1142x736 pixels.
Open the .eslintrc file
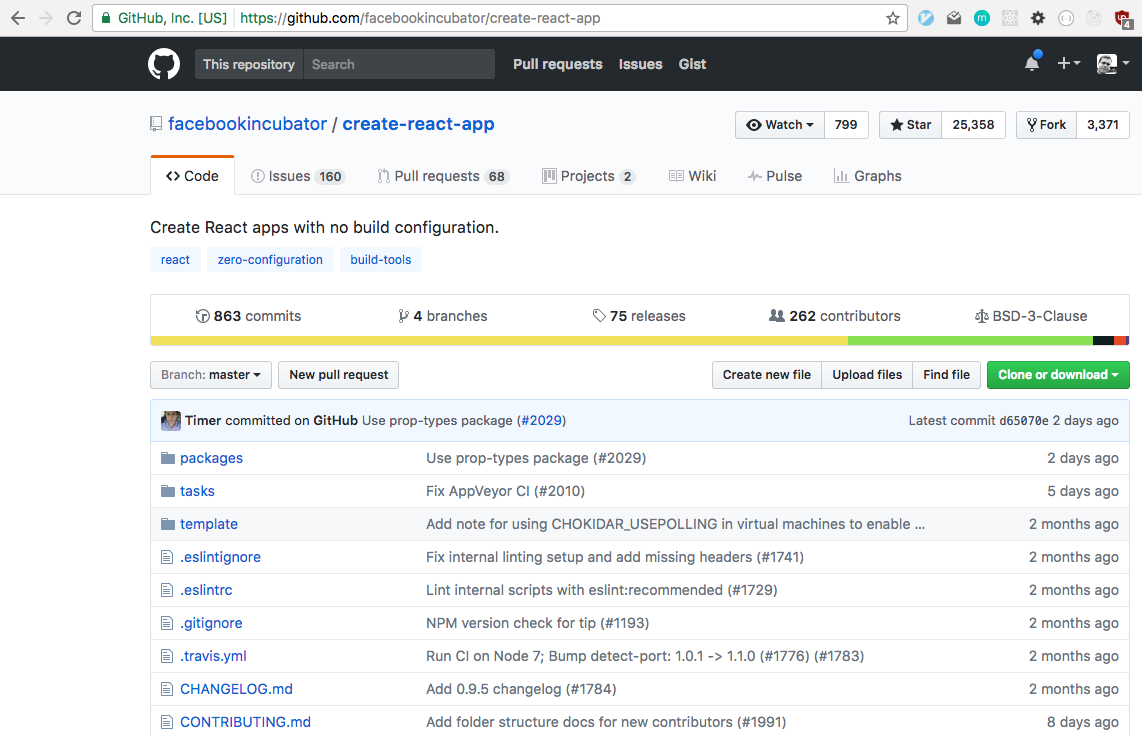[206, 590]
